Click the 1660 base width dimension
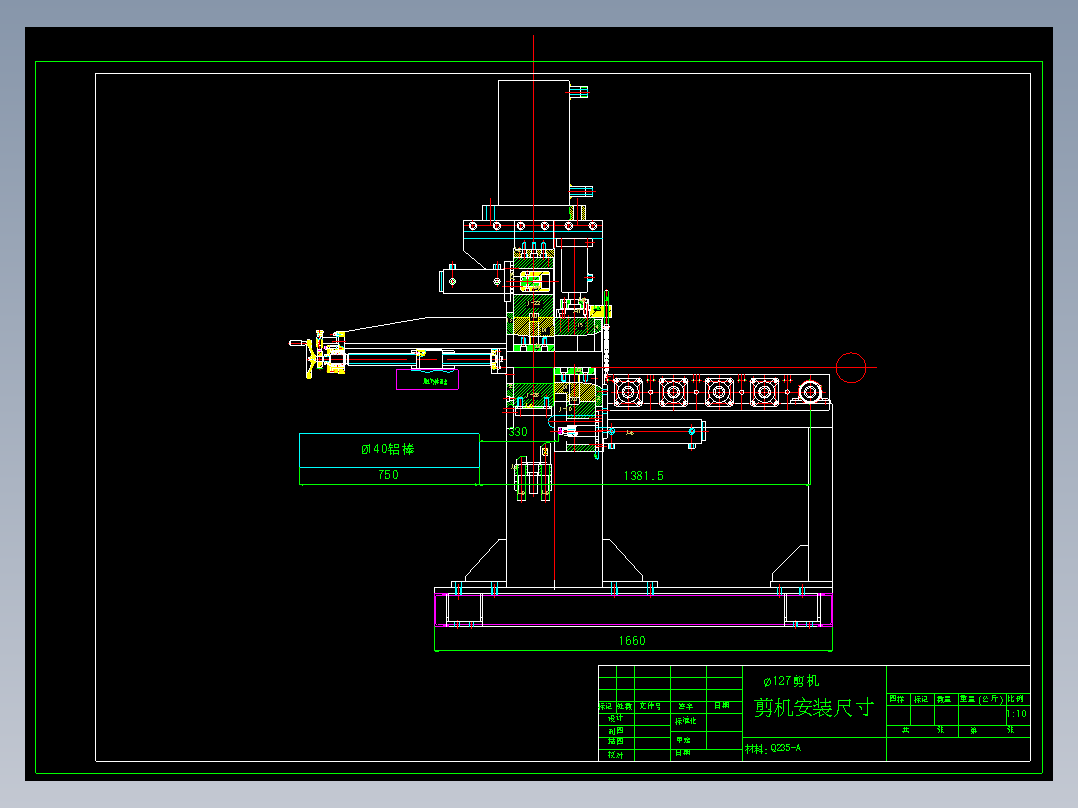Screen dimensions: 1078x808 click(632, 640)
